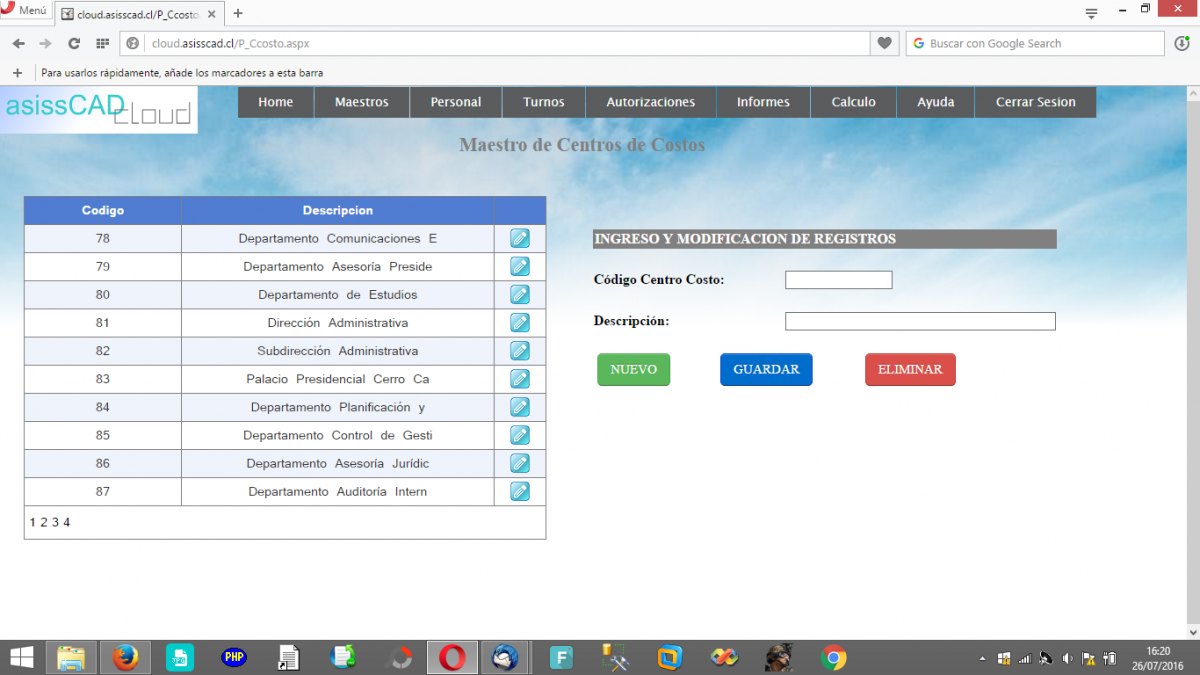Open the Personal menu
The image size is (1200, 675).
456,102
